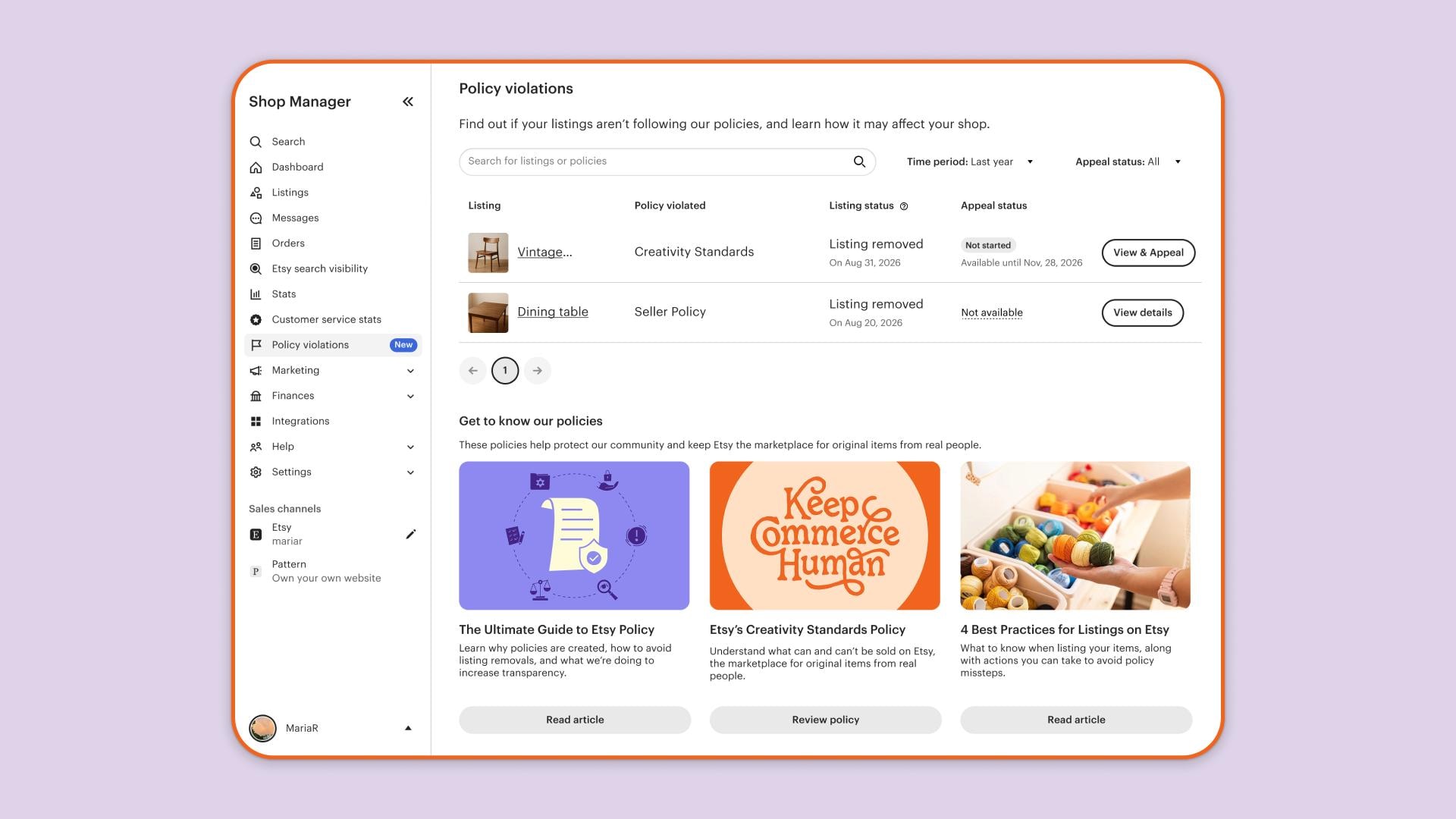
Task: Edit the Etsy sales channel with pencil icon
Action: point(410,535)
